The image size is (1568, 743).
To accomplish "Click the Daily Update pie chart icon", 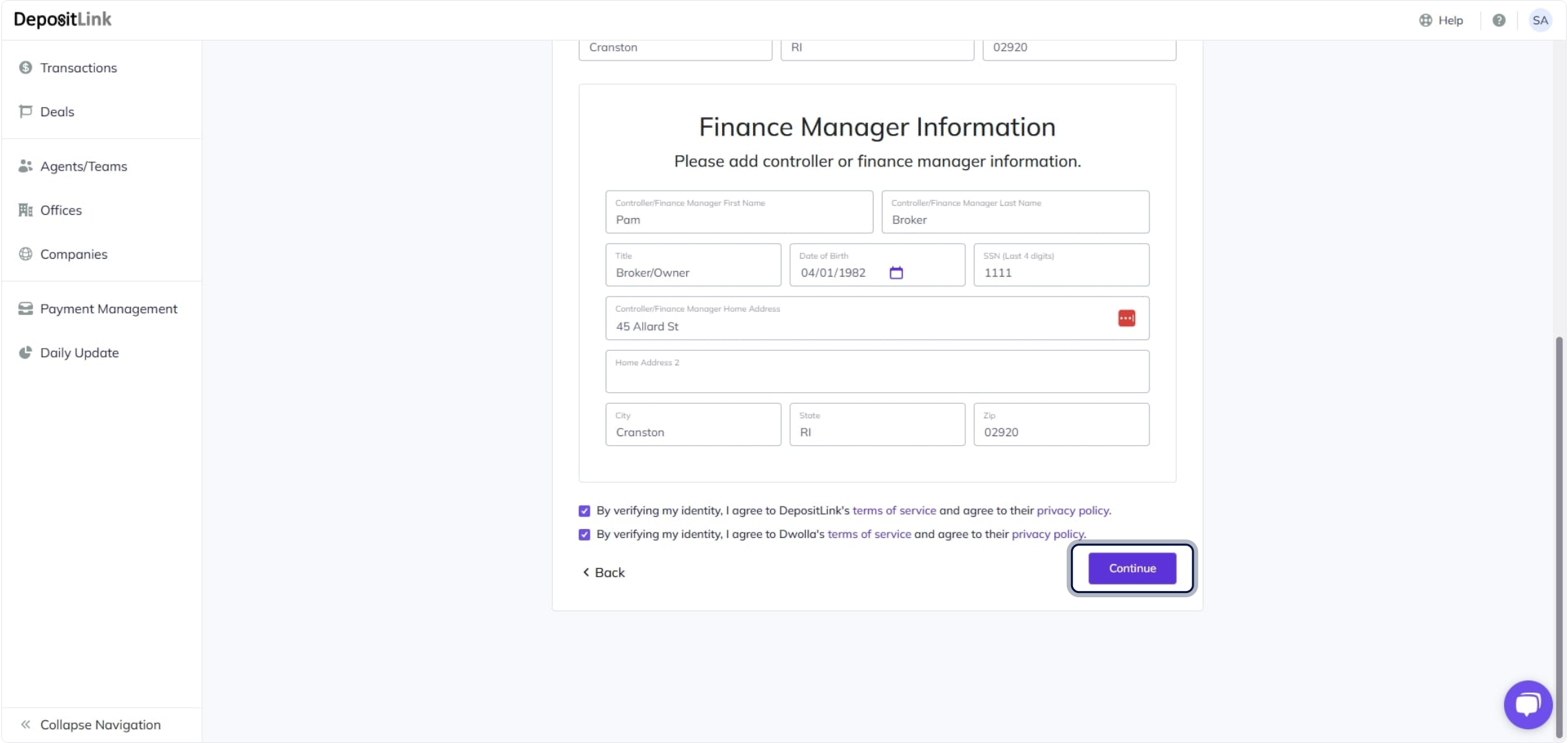I will (x=25, y=353).
